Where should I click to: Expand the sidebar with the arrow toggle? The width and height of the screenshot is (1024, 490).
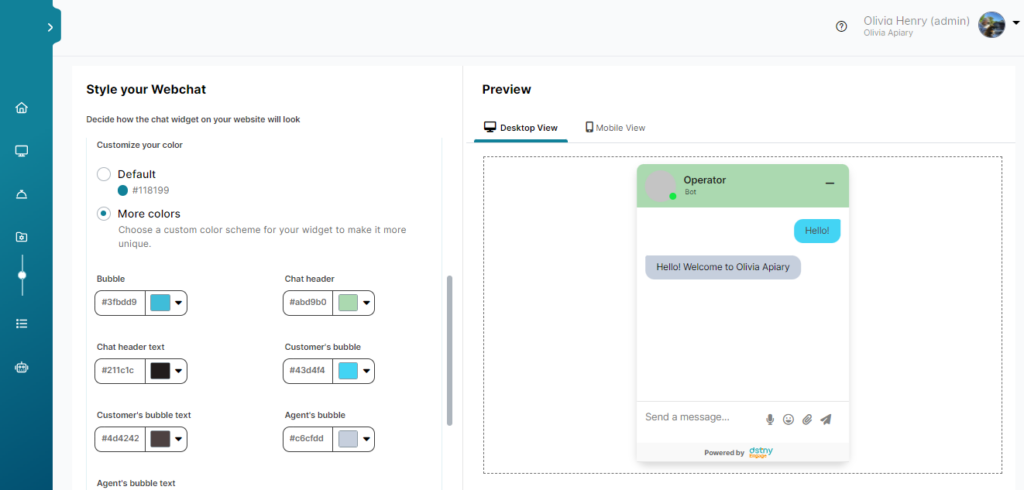(x=50, y=27)
